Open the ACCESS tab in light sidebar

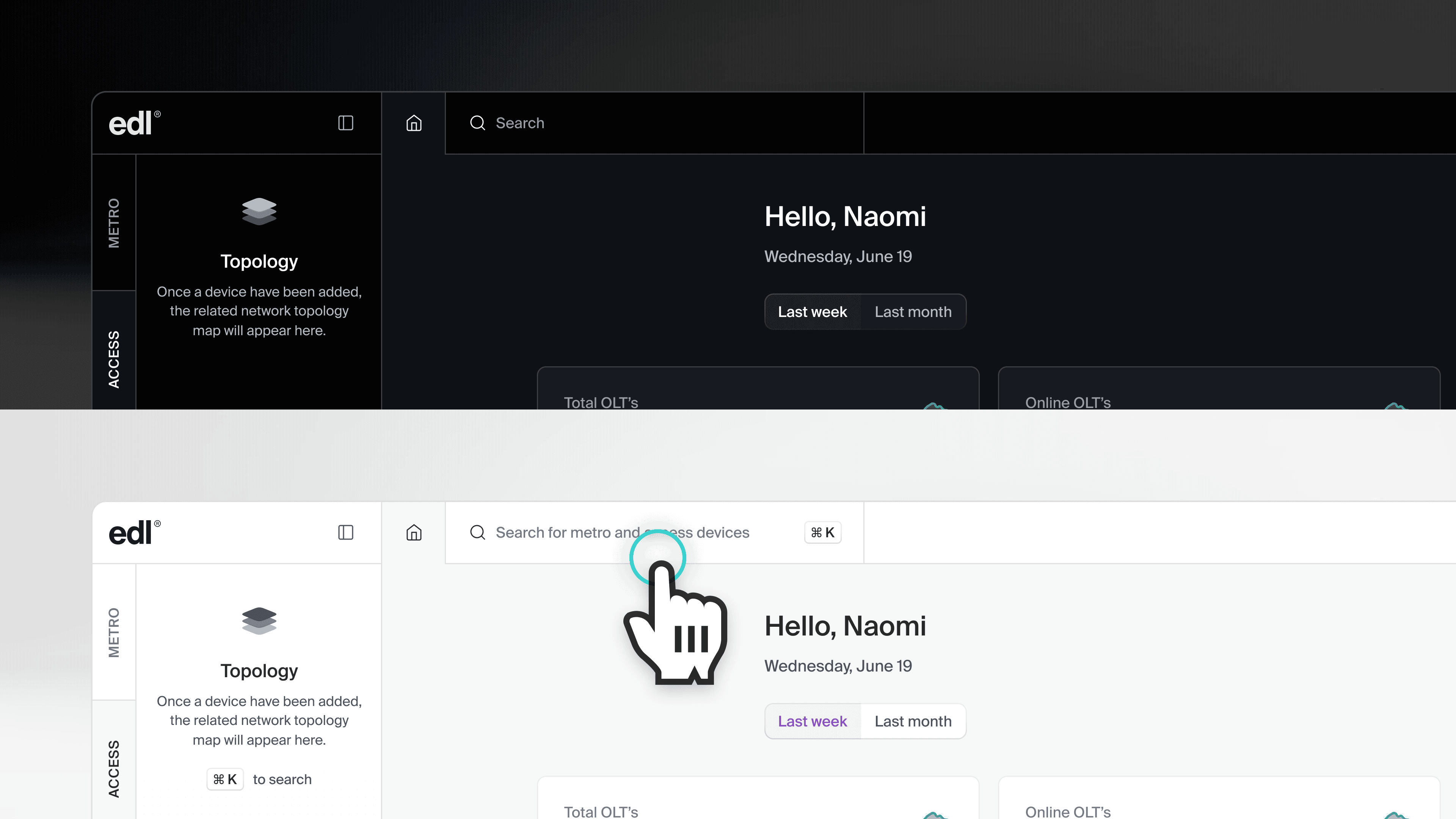point(114,769)
